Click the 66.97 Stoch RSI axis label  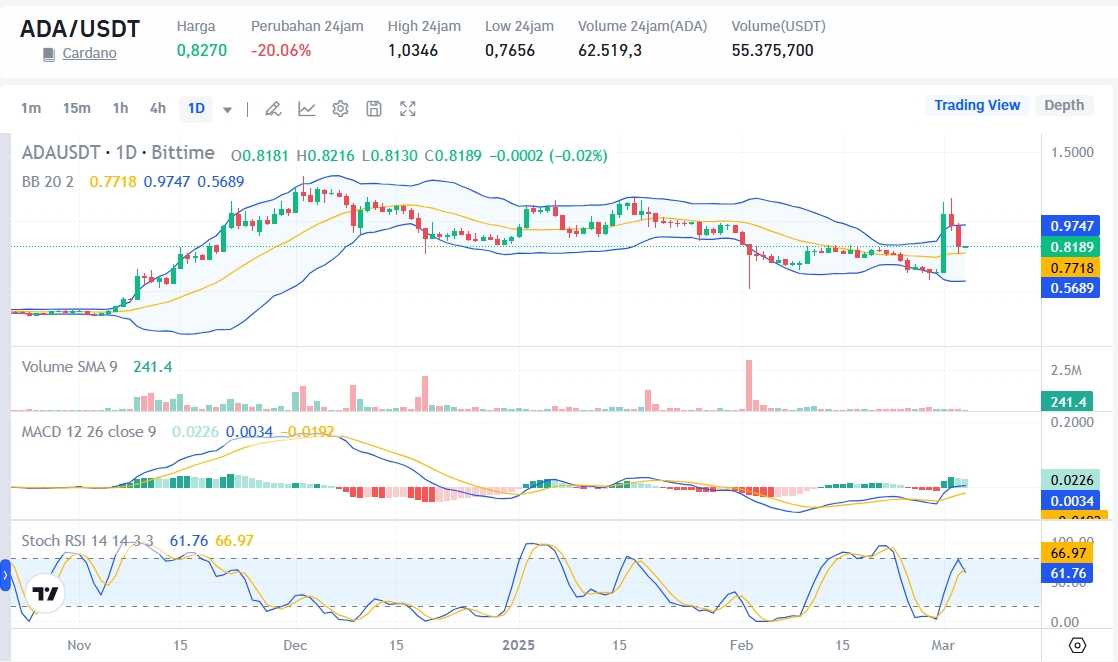1067,553
